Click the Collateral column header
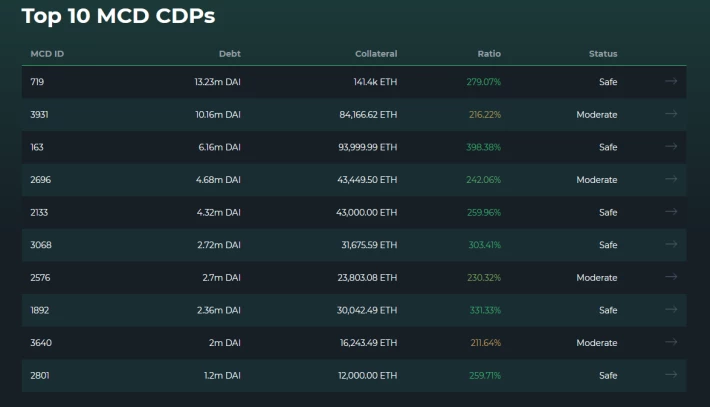Screen dimensions: 710x407 (376, 54)
